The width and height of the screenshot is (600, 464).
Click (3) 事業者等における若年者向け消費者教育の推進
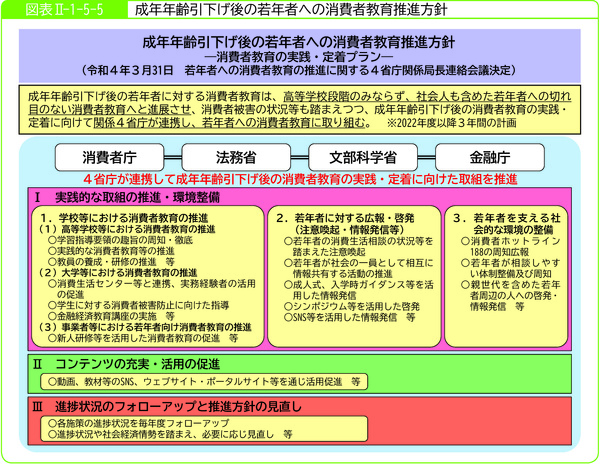[145, 327]
